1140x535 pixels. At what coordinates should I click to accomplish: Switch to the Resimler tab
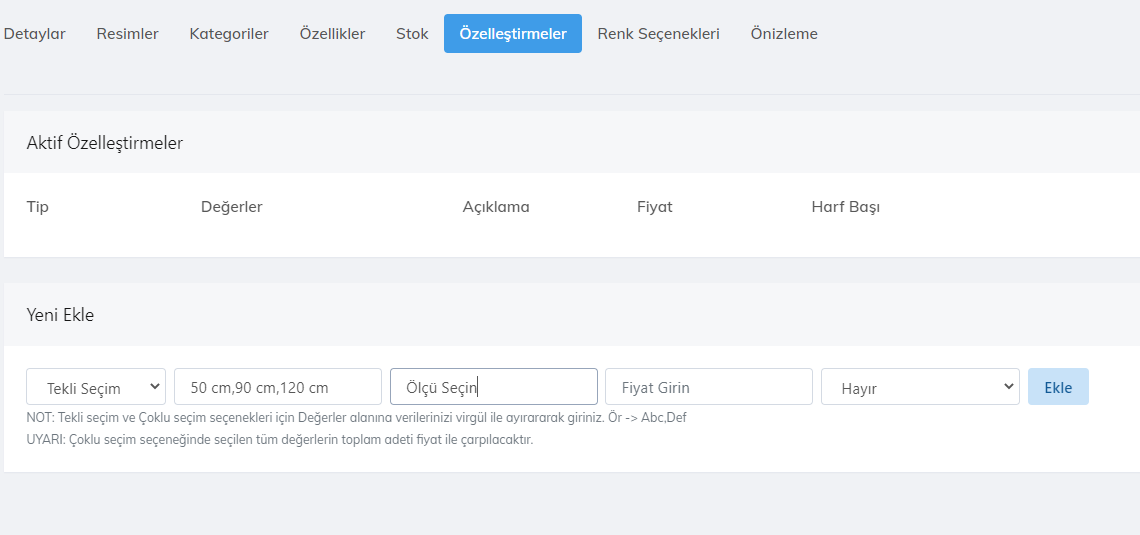point(127,34)
